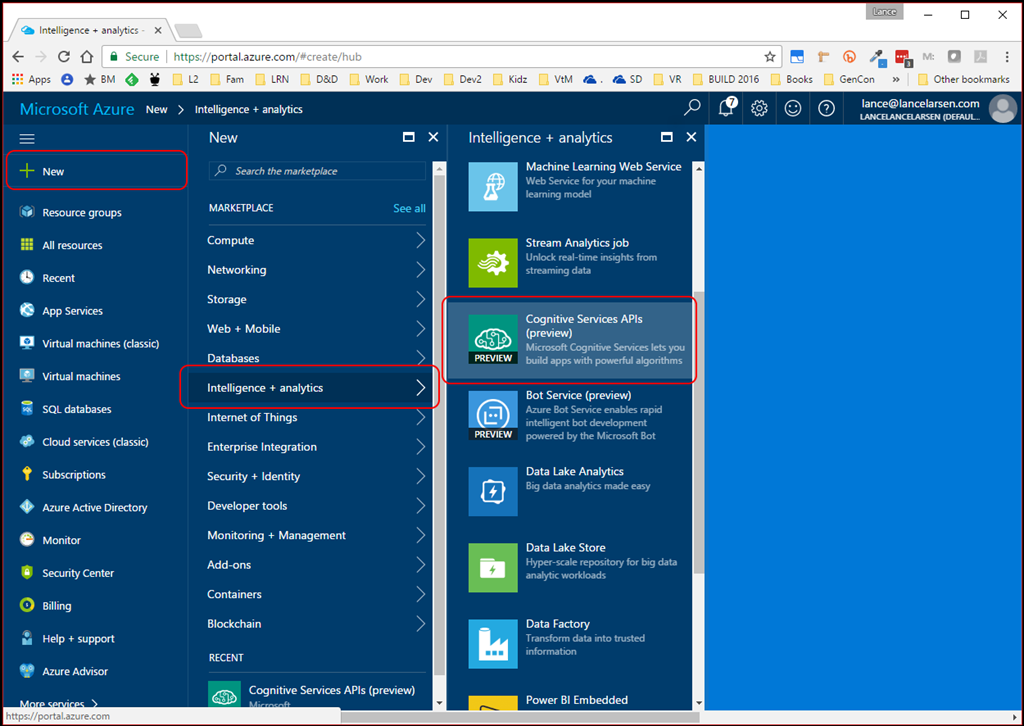Click the Subscriptions key icon
This screenshot has height=726, width=1024.
27,474
